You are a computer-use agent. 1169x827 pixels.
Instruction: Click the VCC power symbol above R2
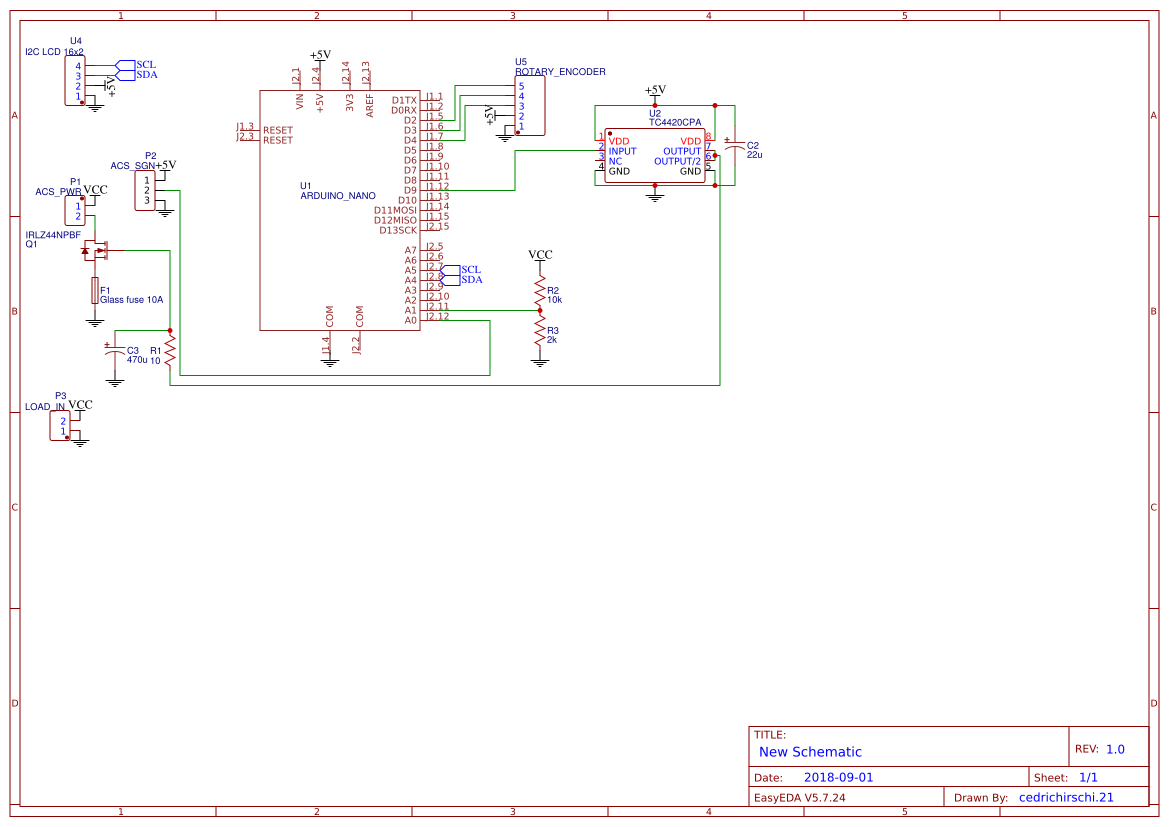pos(540,255)
